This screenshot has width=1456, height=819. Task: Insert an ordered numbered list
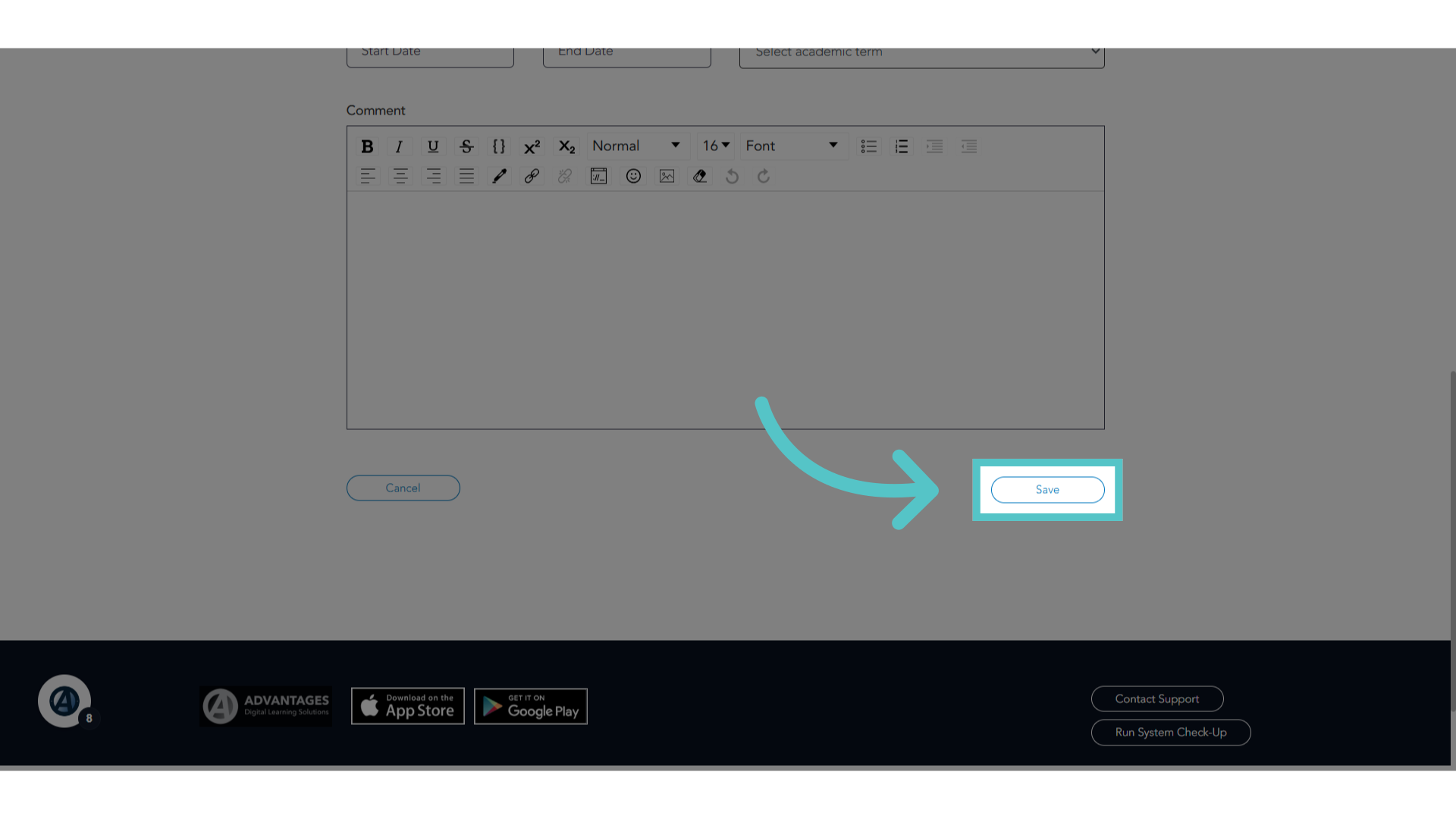pyautogui.click(x=902, y=146)
